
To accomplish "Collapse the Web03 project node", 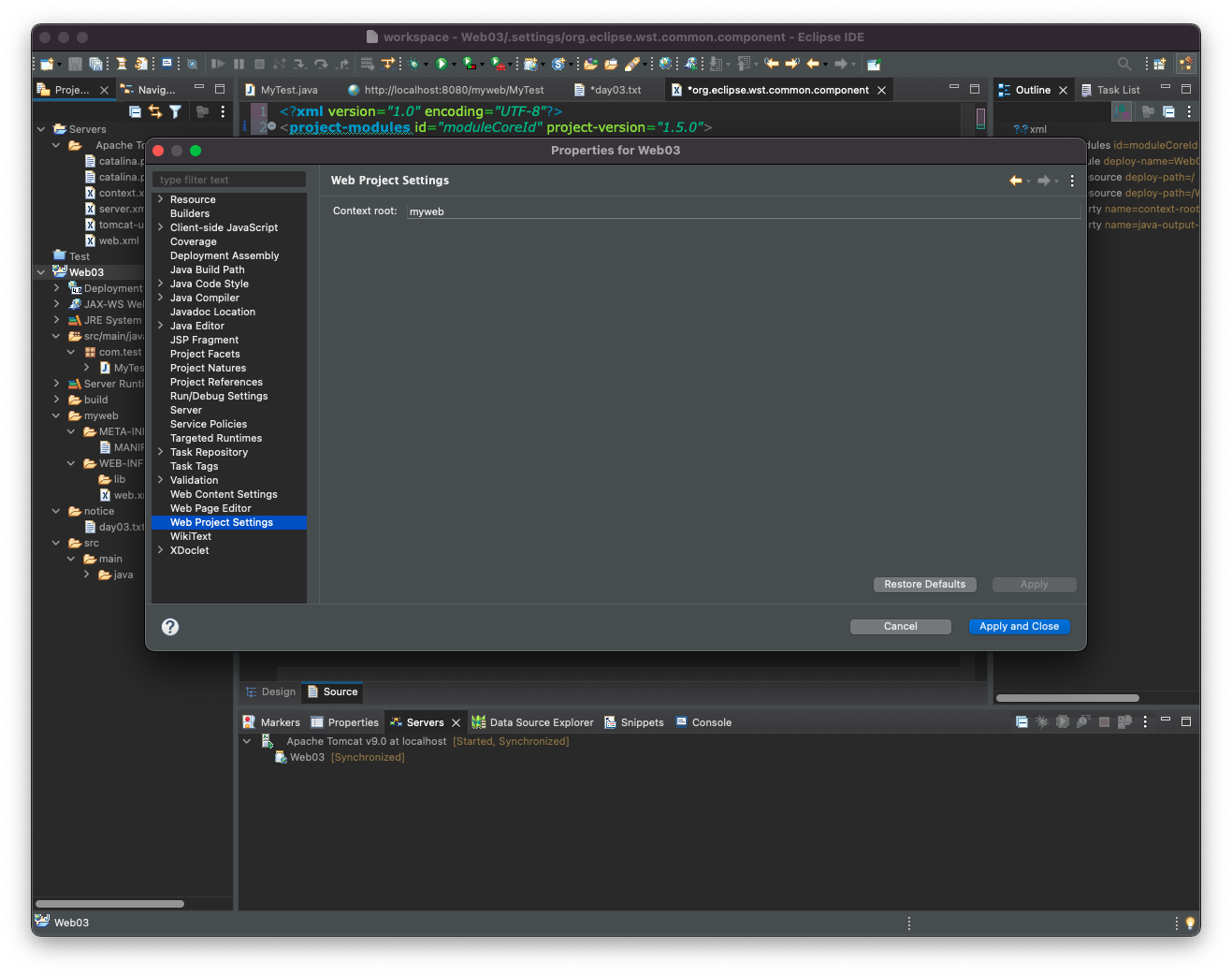I will coord(41,272).
